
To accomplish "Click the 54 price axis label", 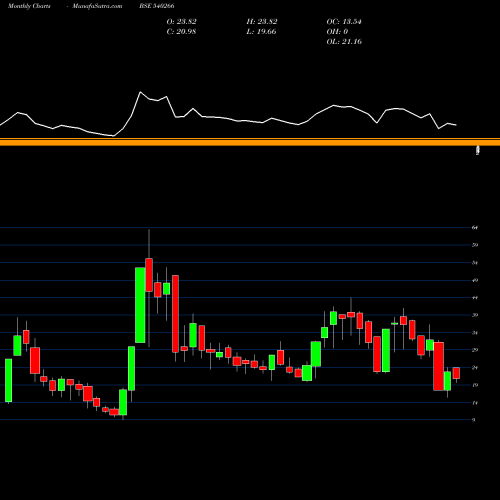I will pos(475,263).
